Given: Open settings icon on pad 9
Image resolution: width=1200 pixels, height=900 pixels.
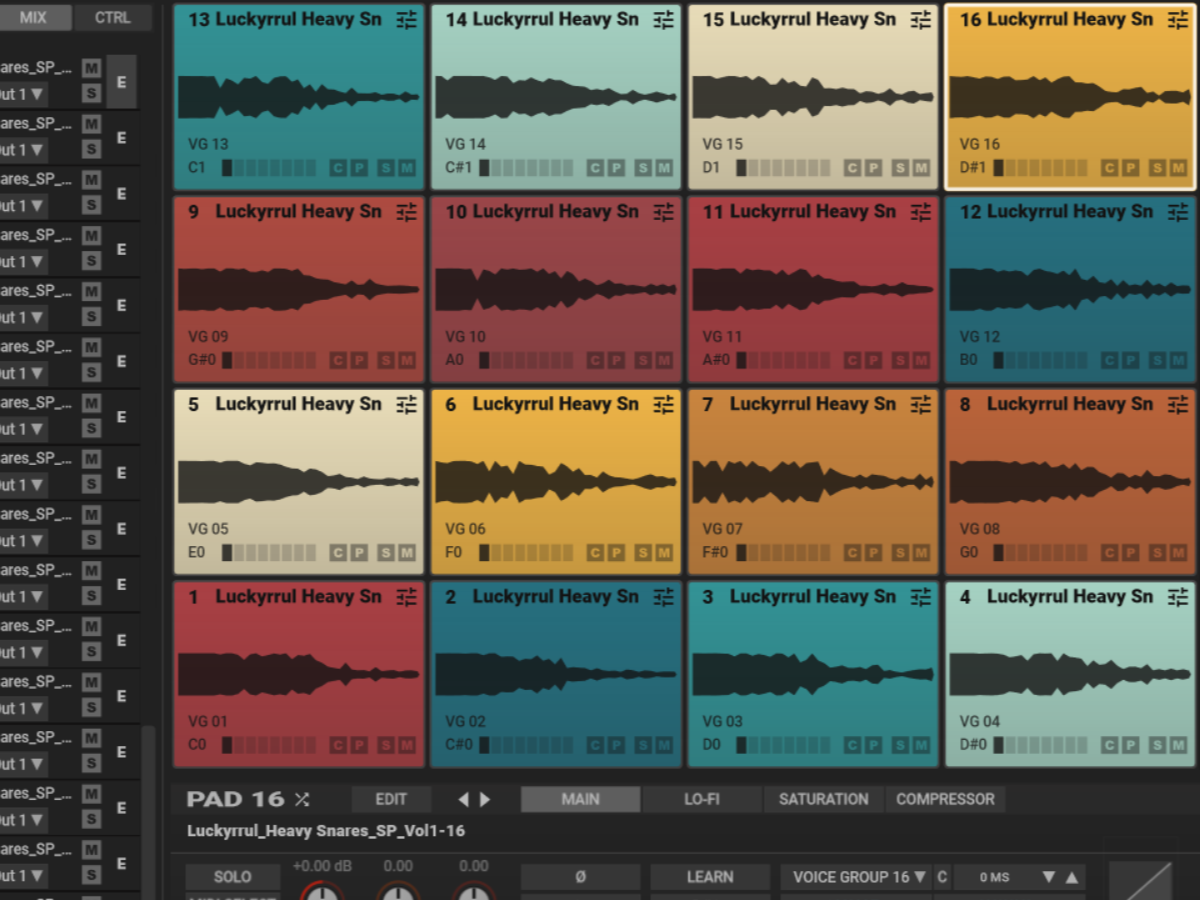Looking at the screenshot, I should [x=406, y=211].
